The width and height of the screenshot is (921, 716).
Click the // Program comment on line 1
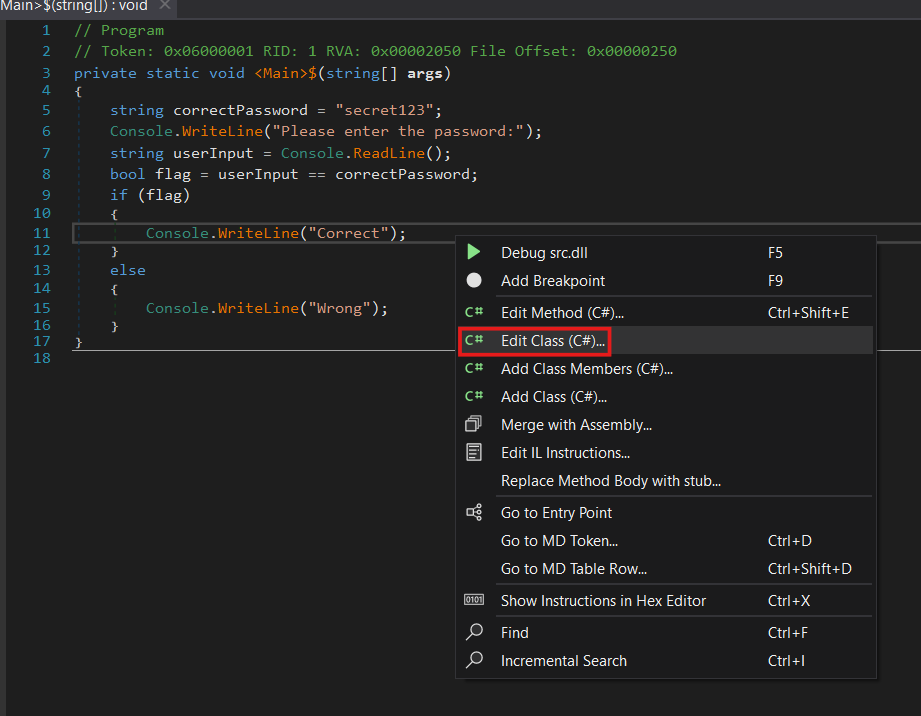(x=119, y=31)
